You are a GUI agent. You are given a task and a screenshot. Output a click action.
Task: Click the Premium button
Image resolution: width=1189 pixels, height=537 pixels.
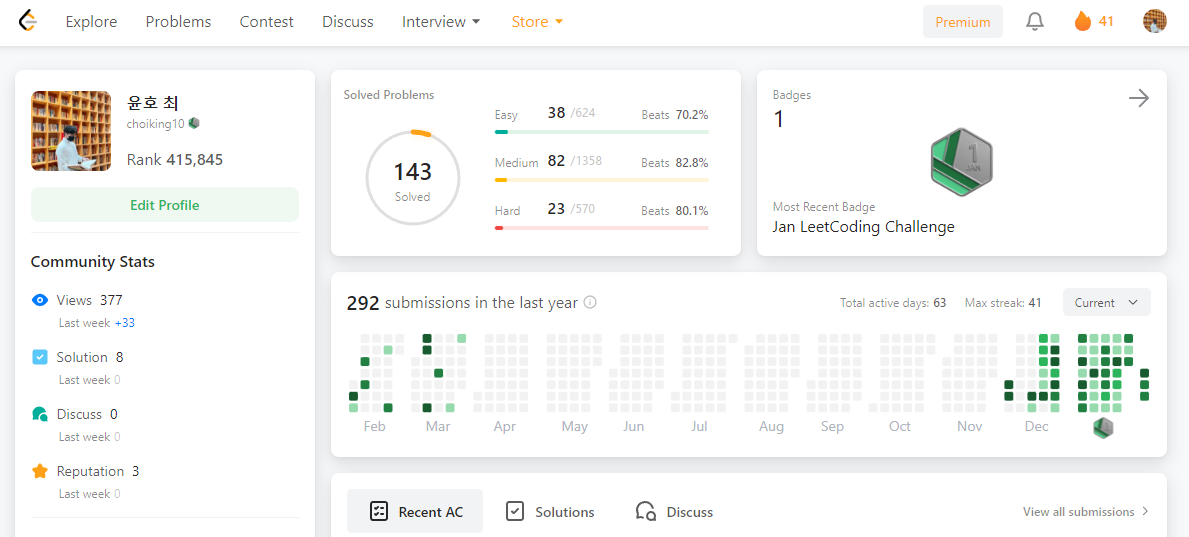point(962,22)
